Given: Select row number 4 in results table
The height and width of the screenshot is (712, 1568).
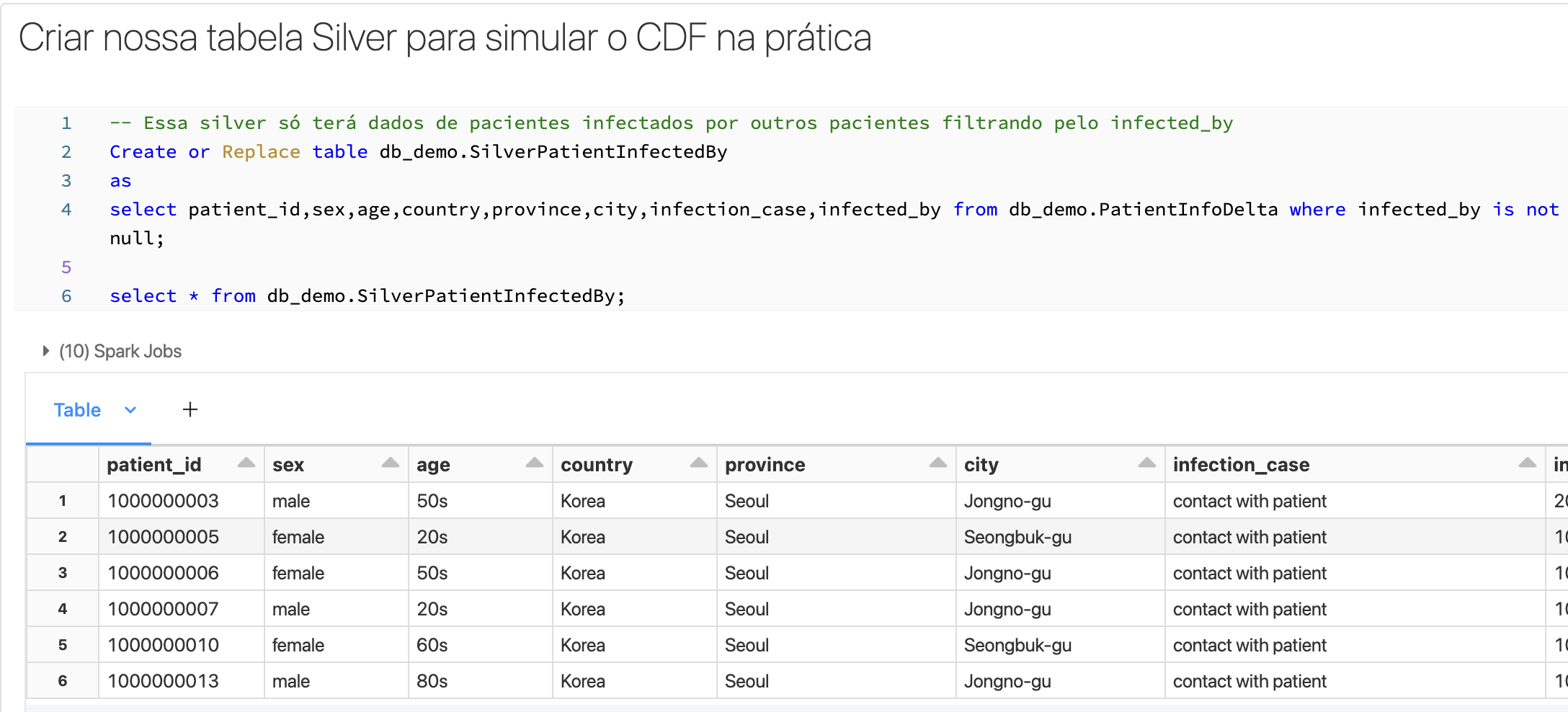Looking at the screenshot, I should point(63,609).
